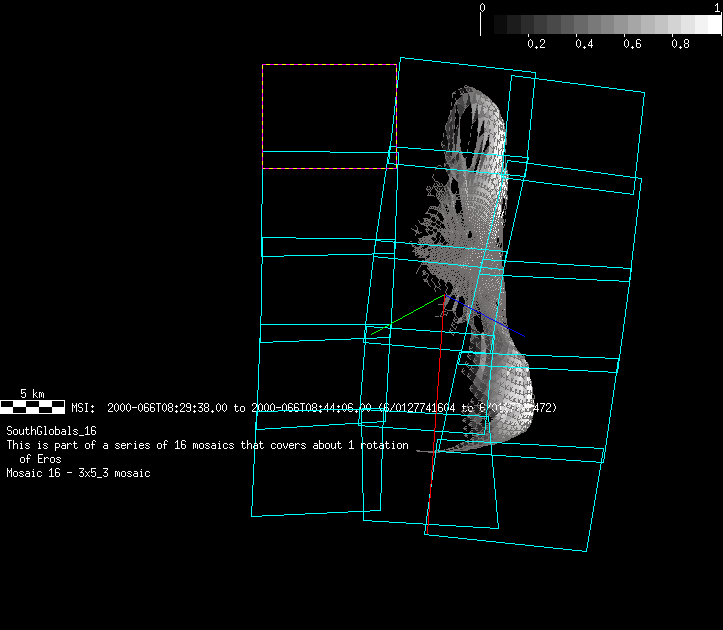Screen dimensions: 723x630
Task: Click the magenta dashed image footprint rectangle
Action: [x=329, y=66]
